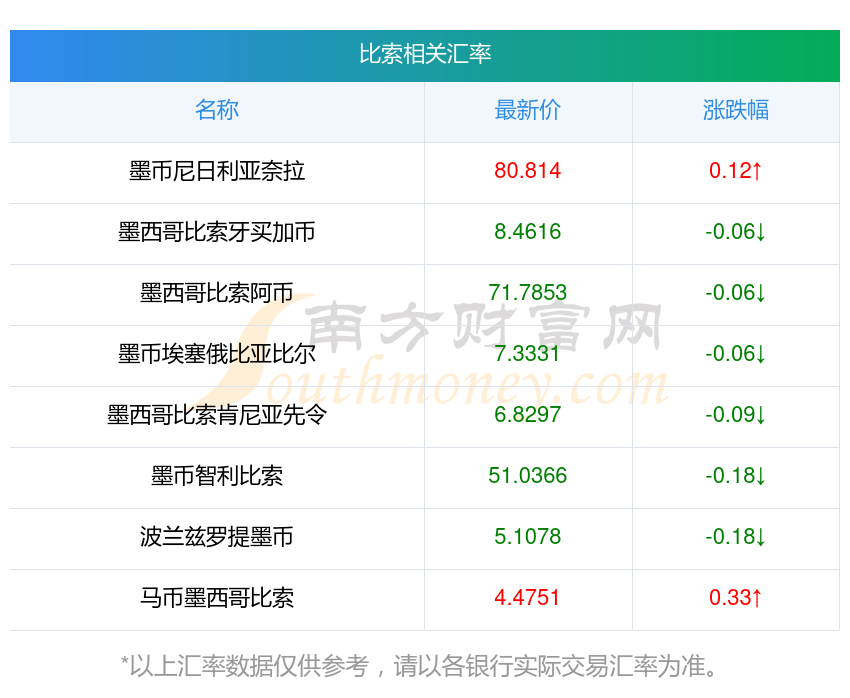Viewport: 850px width, 698px height.
Task: Click the price value 51.0366
Action: coord(527,476)
